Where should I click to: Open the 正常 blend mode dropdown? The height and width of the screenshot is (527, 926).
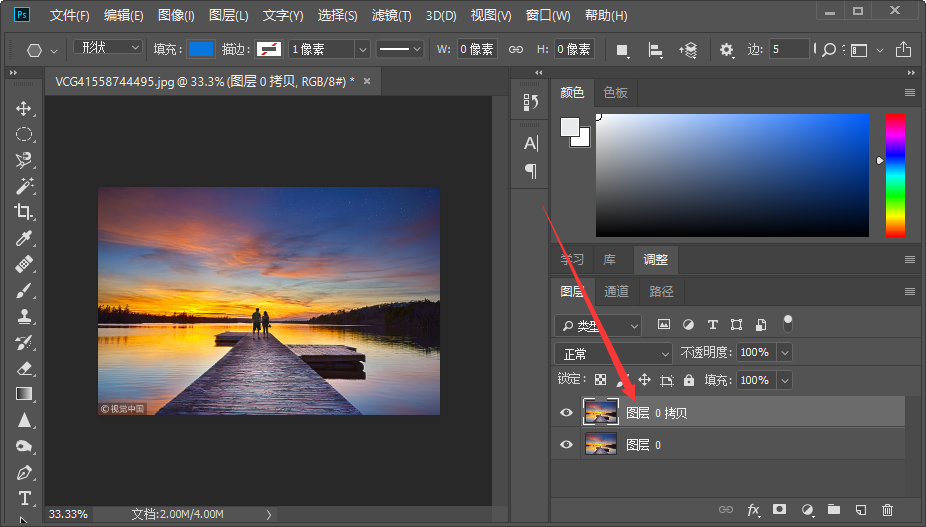[x=613, y=353]
